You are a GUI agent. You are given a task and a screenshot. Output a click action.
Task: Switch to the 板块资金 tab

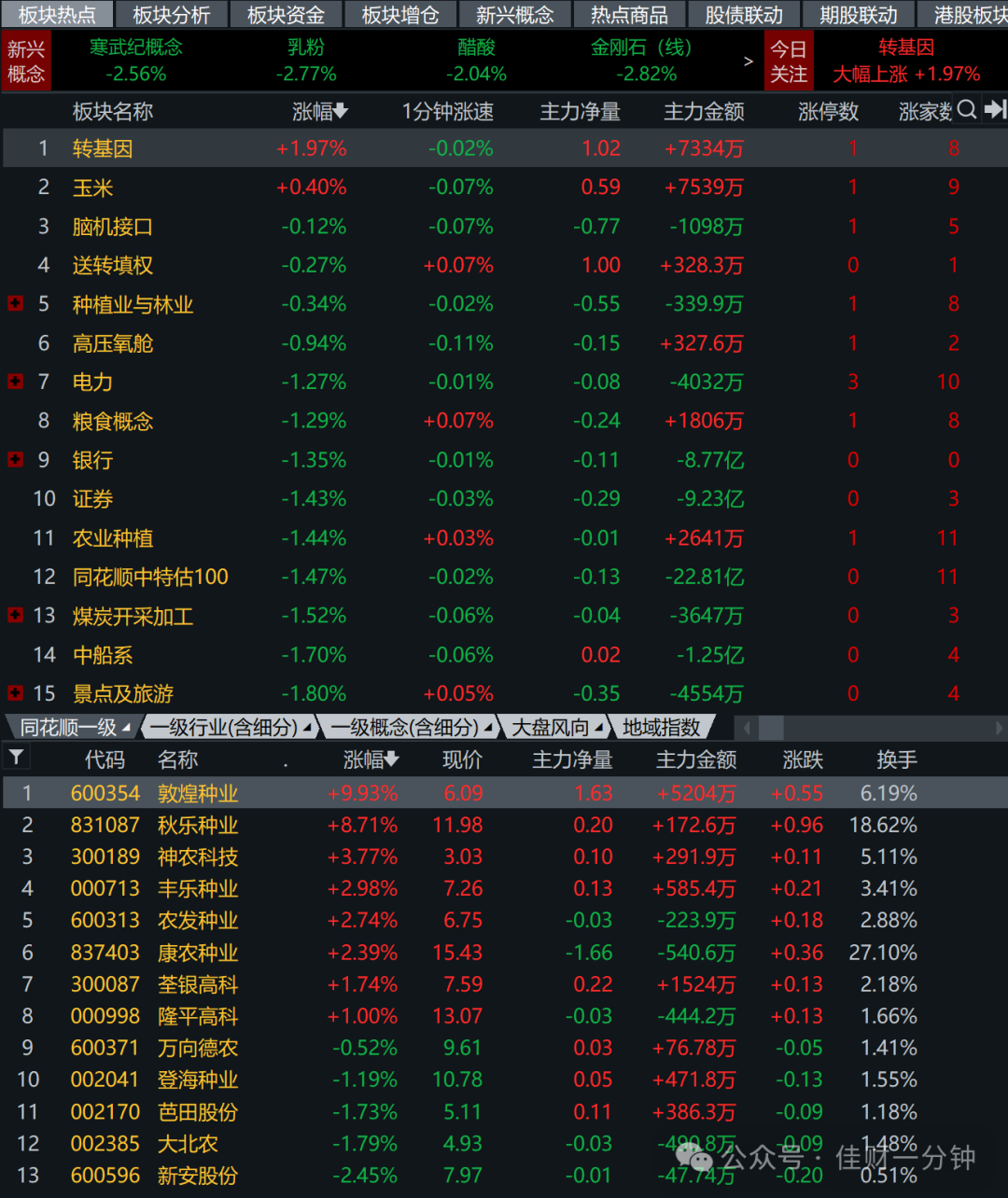[286, 14]
